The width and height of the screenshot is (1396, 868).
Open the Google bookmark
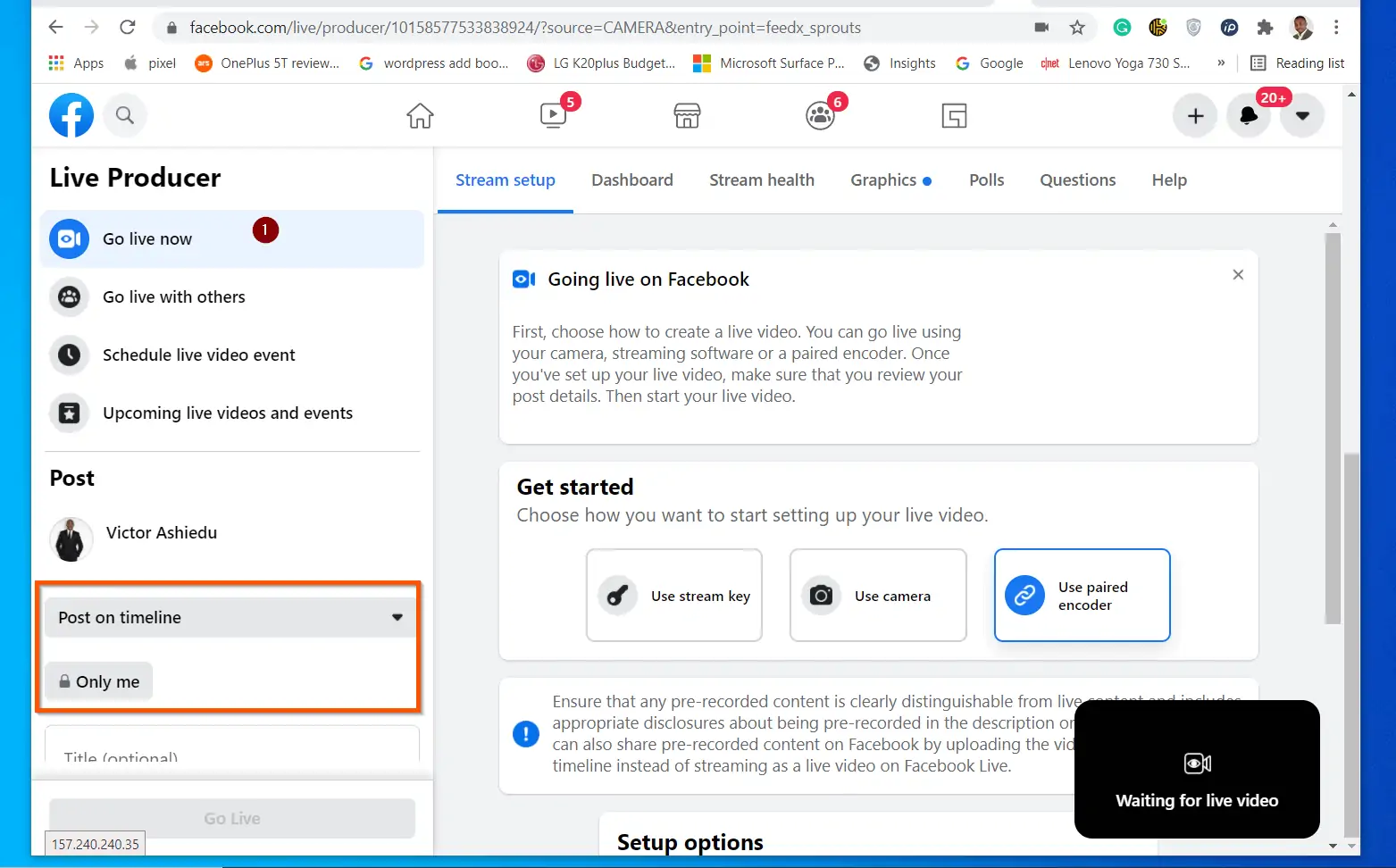pos(990,63)
